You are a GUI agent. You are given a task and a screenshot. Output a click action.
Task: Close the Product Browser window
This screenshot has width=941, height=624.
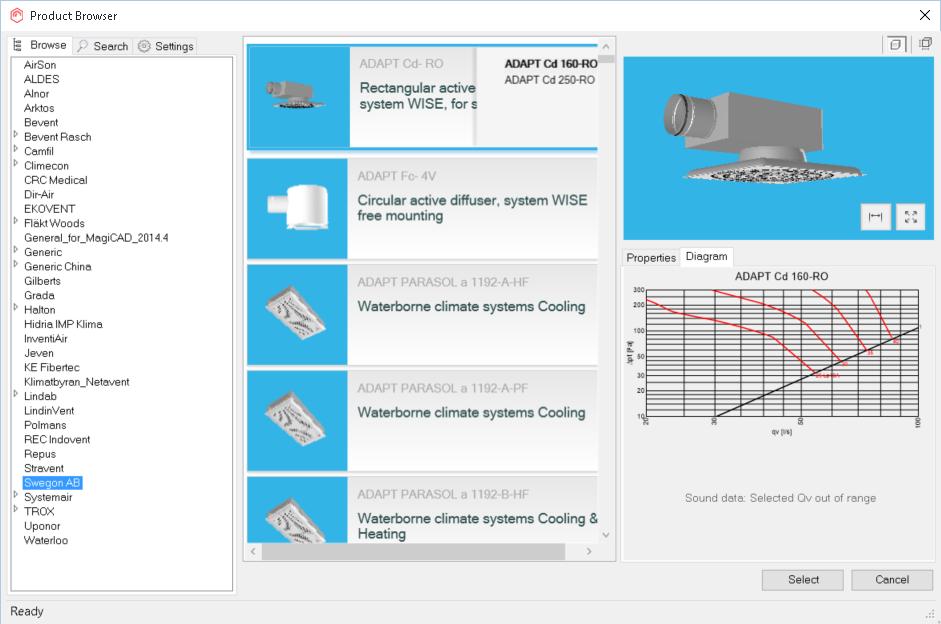(x=925, y=16)
